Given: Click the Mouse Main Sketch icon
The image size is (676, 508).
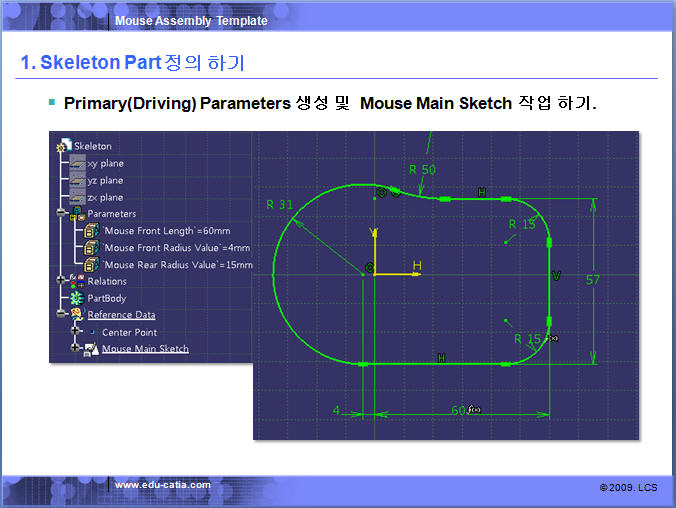Looking at the screenshot, I should coord(91,349).
